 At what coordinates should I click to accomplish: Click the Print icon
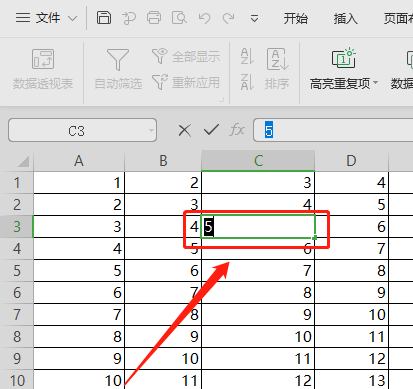coord(154,18)
